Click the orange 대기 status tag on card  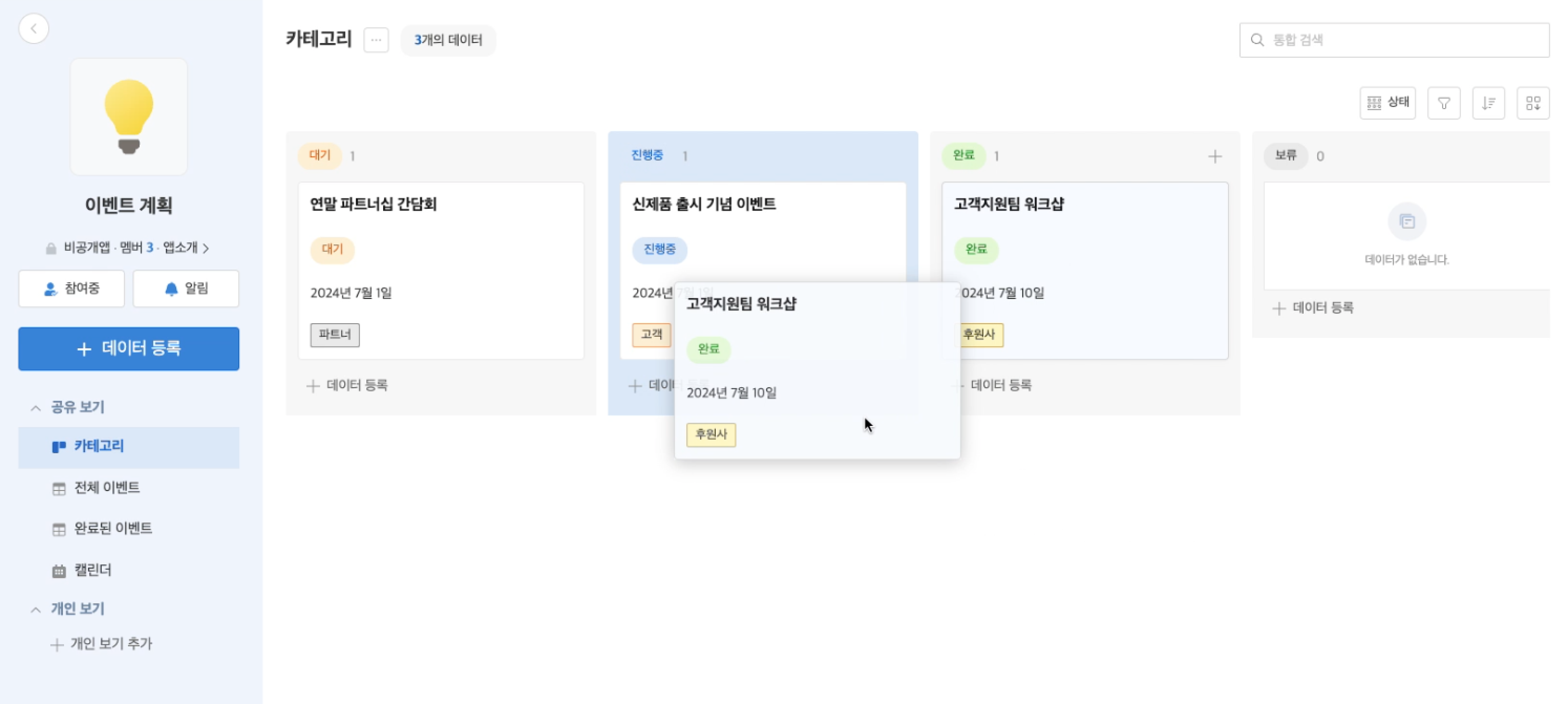point(332,250)
